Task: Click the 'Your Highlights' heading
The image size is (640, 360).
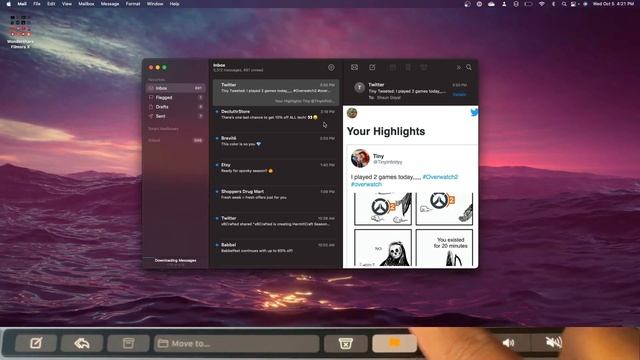Action: 386,131
